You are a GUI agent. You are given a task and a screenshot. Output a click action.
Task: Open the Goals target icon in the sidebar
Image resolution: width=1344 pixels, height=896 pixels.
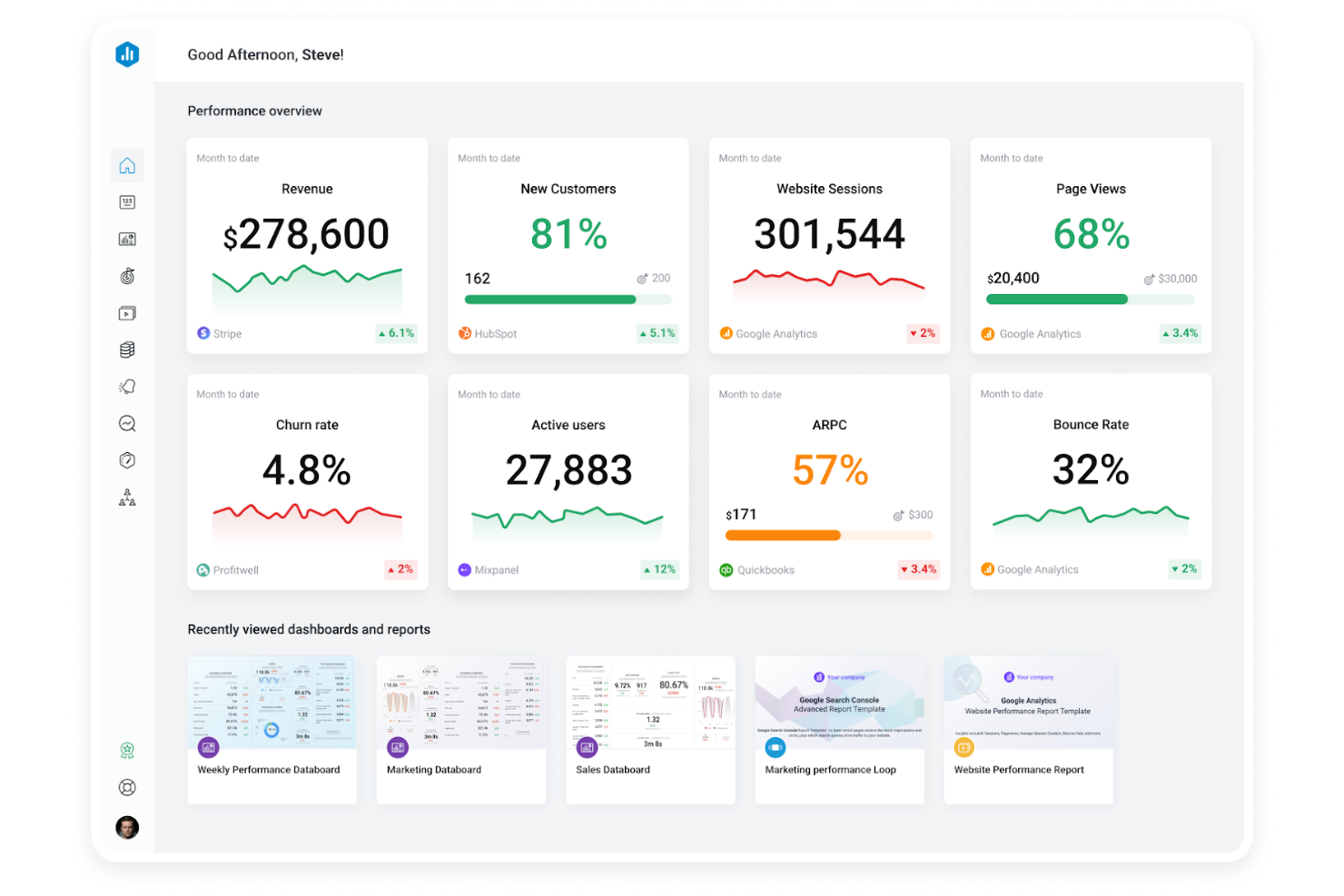[127, 276]
